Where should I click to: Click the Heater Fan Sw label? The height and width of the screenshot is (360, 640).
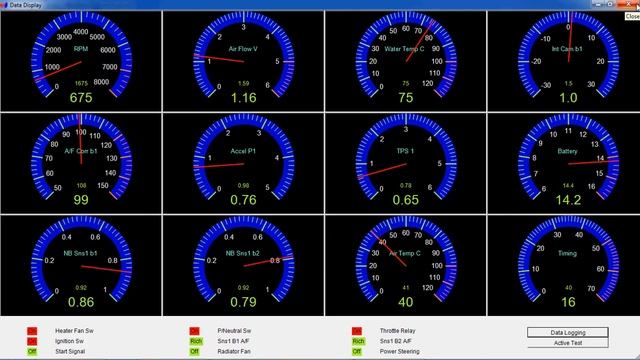click(x=74, y=331)
